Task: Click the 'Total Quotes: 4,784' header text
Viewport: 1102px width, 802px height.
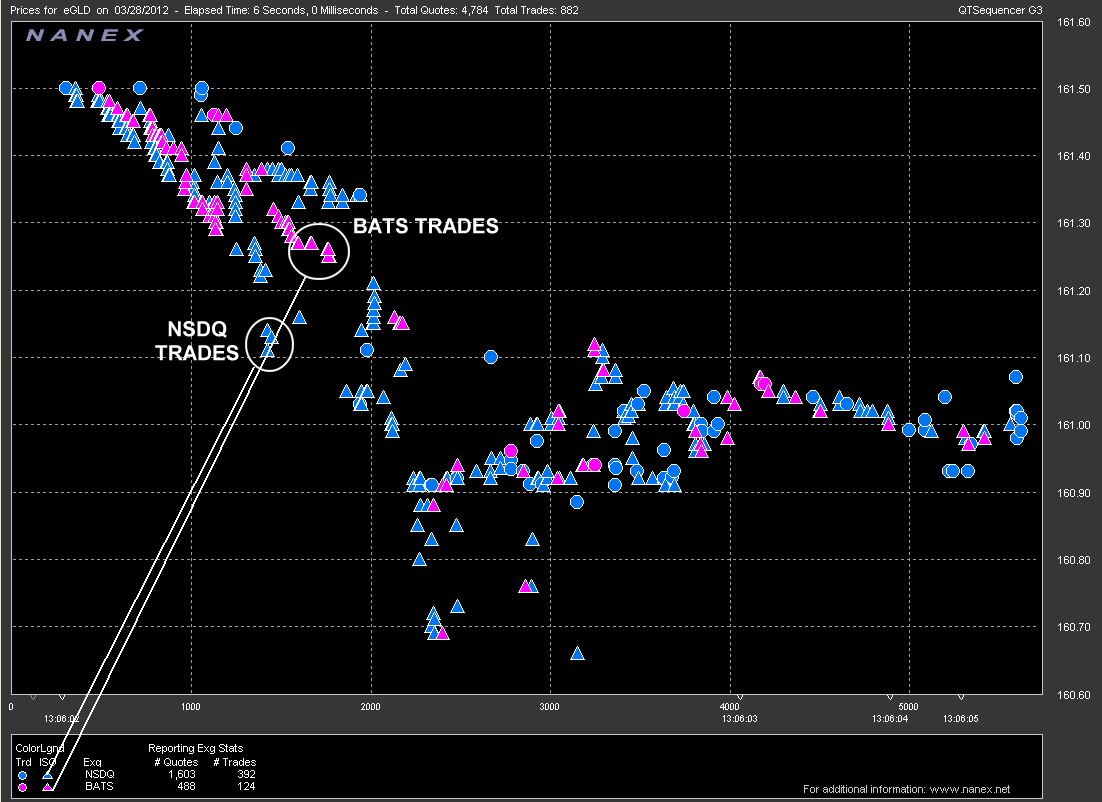Action: pos(441,11)
